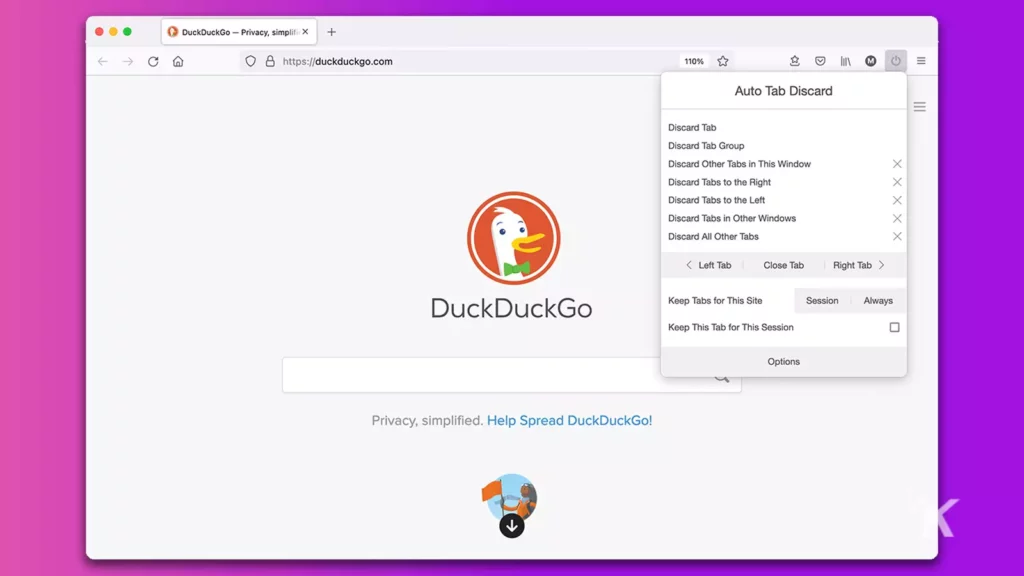
Task: Click the X beside Discard Tabs to the Right
Action: 897,182
